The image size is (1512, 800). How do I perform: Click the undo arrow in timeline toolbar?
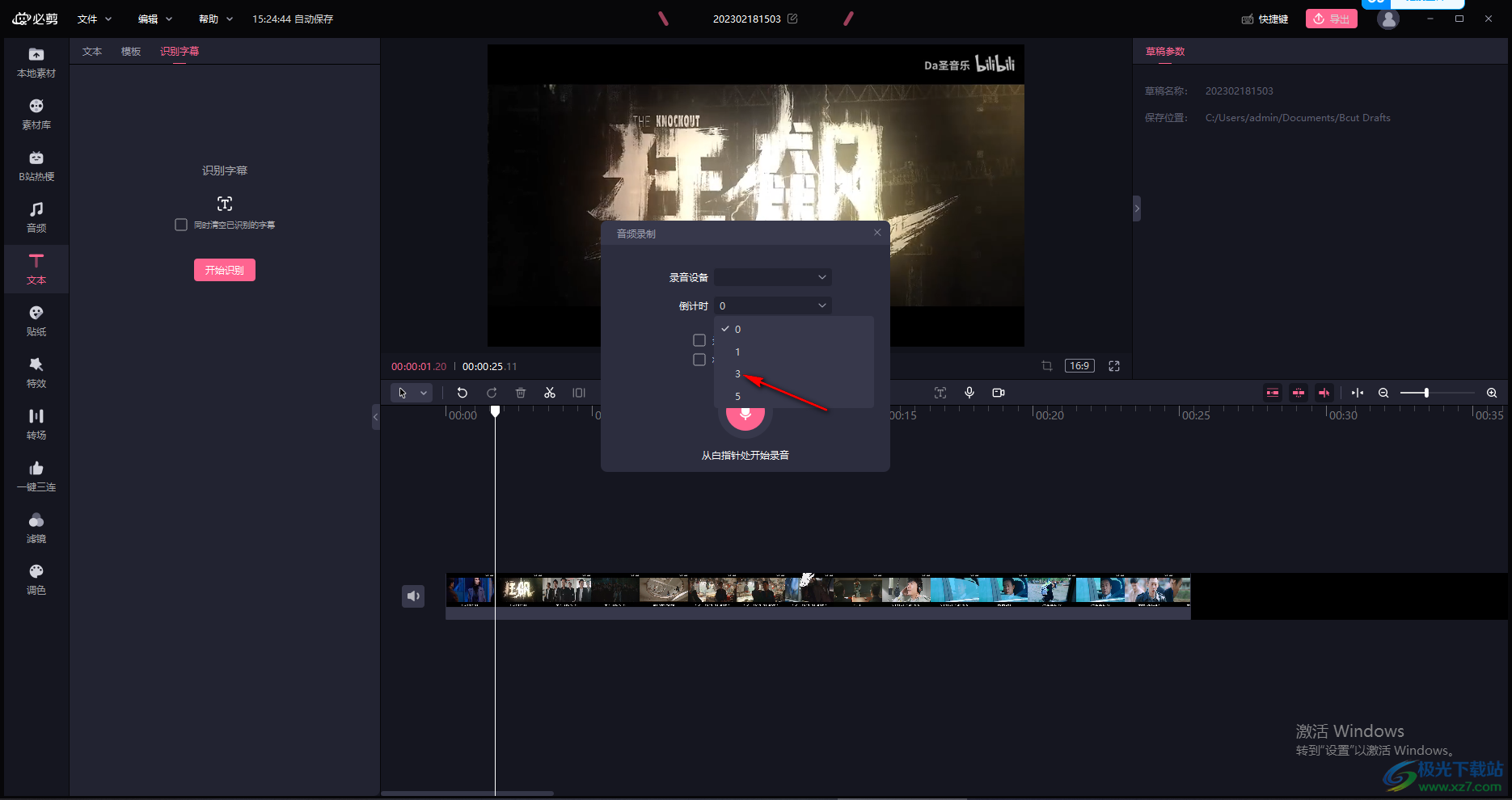[462, 393]
